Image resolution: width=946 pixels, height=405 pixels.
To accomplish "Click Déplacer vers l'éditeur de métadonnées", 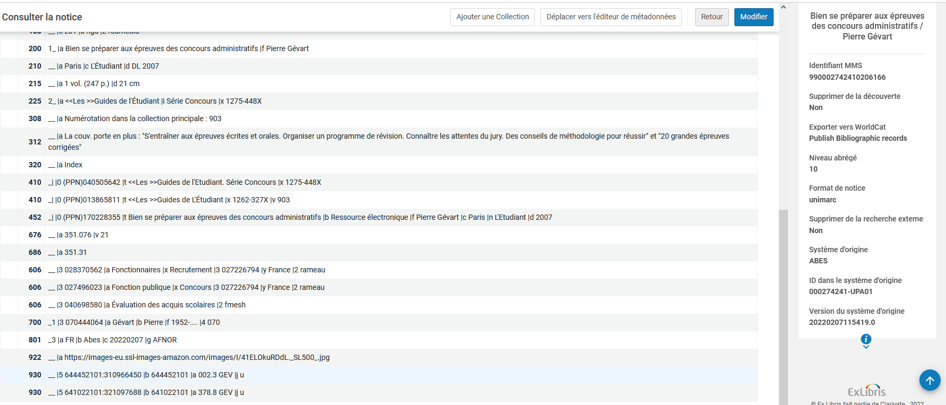I will tap(610, 17).
